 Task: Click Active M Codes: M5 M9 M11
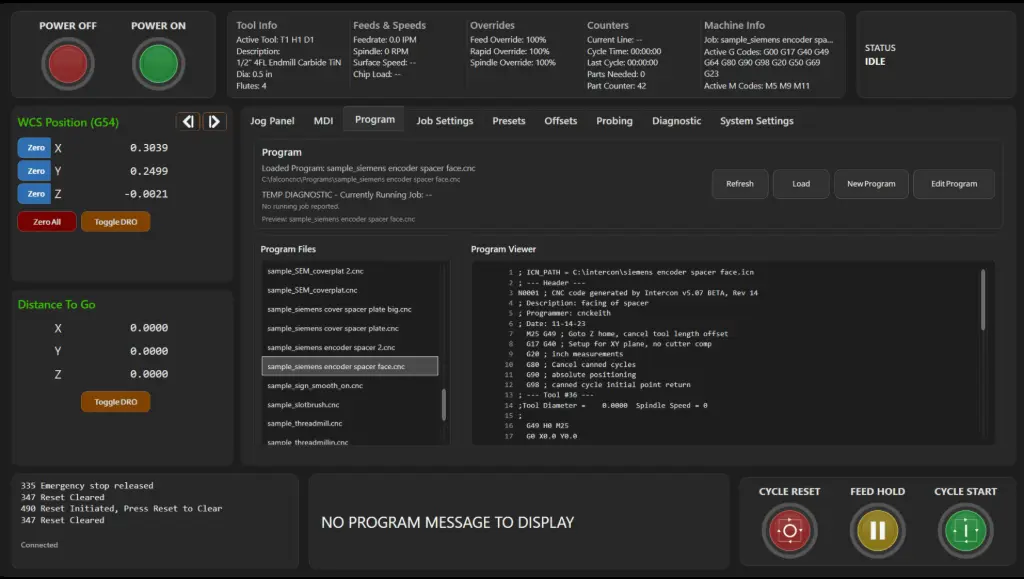(756, 86)
